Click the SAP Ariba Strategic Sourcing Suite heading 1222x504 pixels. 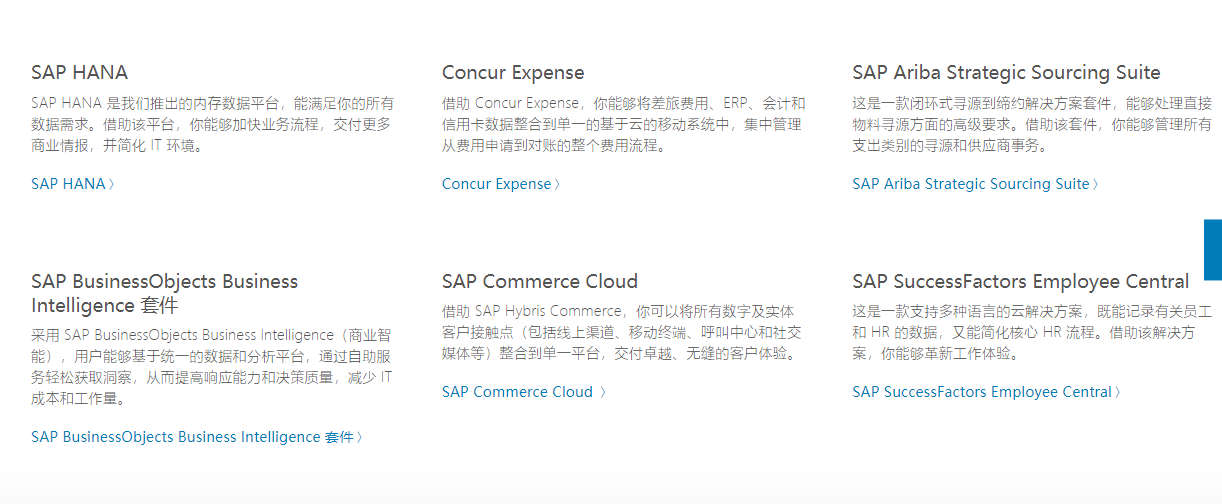[1006, 73]
